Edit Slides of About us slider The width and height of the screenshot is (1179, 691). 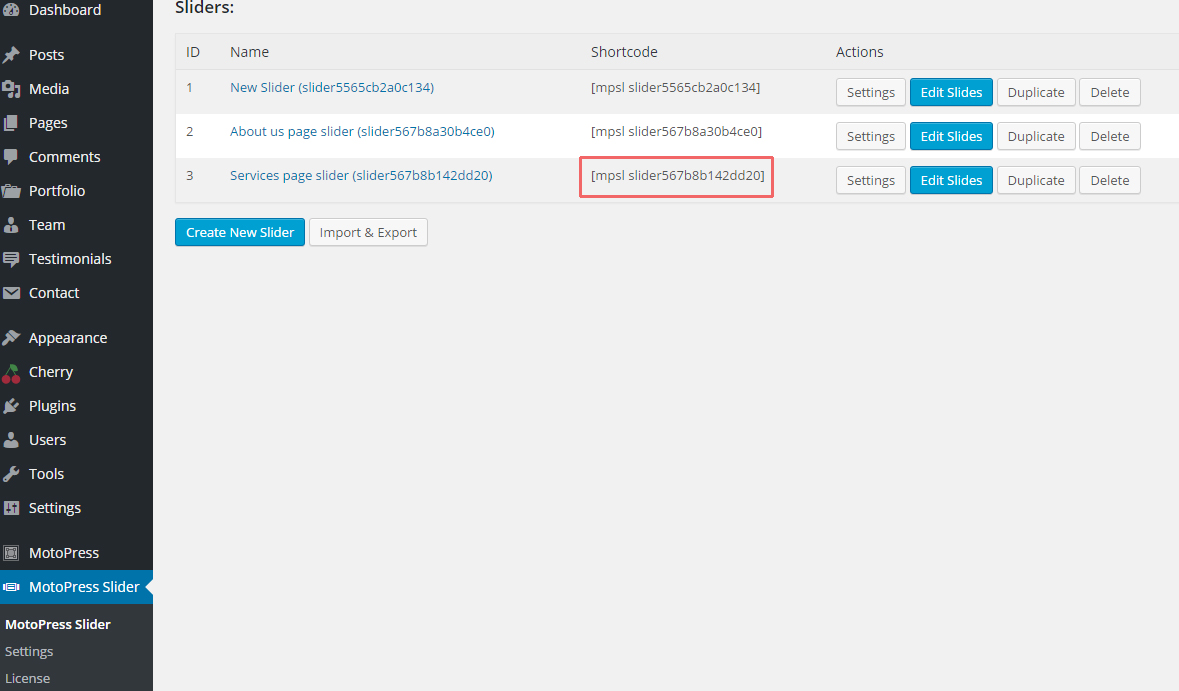click(951, 136)
